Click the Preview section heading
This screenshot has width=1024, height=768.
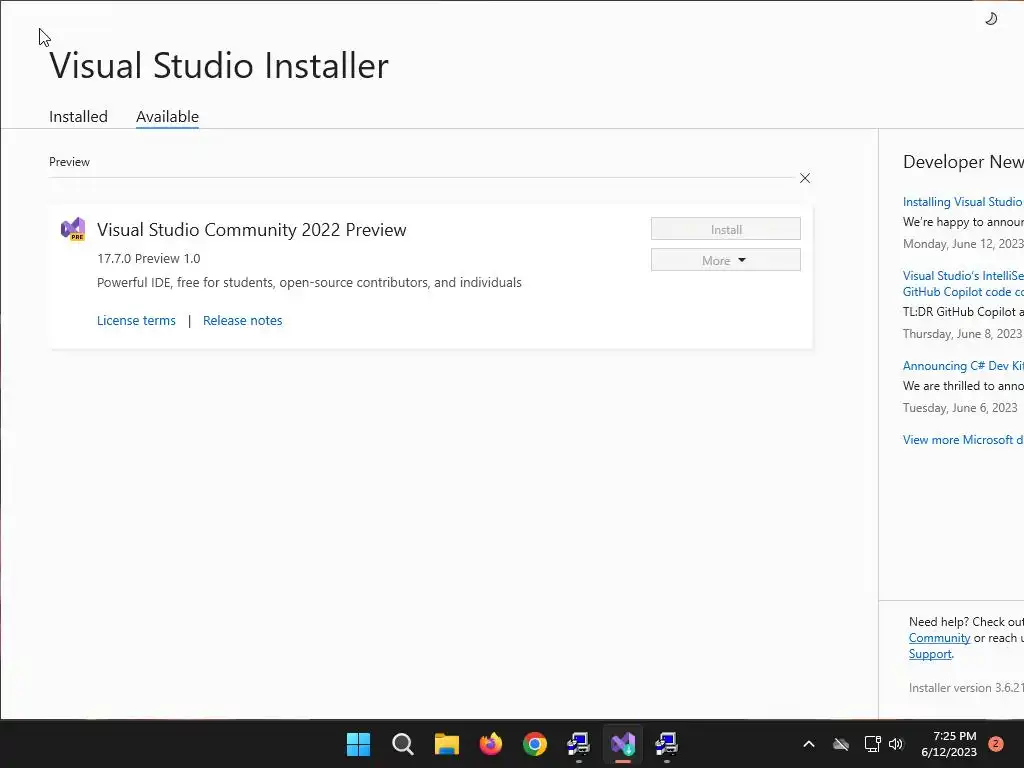coord(69,162)
